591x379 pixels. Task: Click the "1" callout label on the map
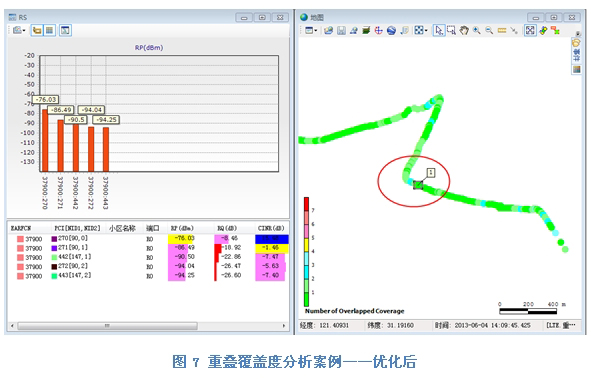click(431, 173)
